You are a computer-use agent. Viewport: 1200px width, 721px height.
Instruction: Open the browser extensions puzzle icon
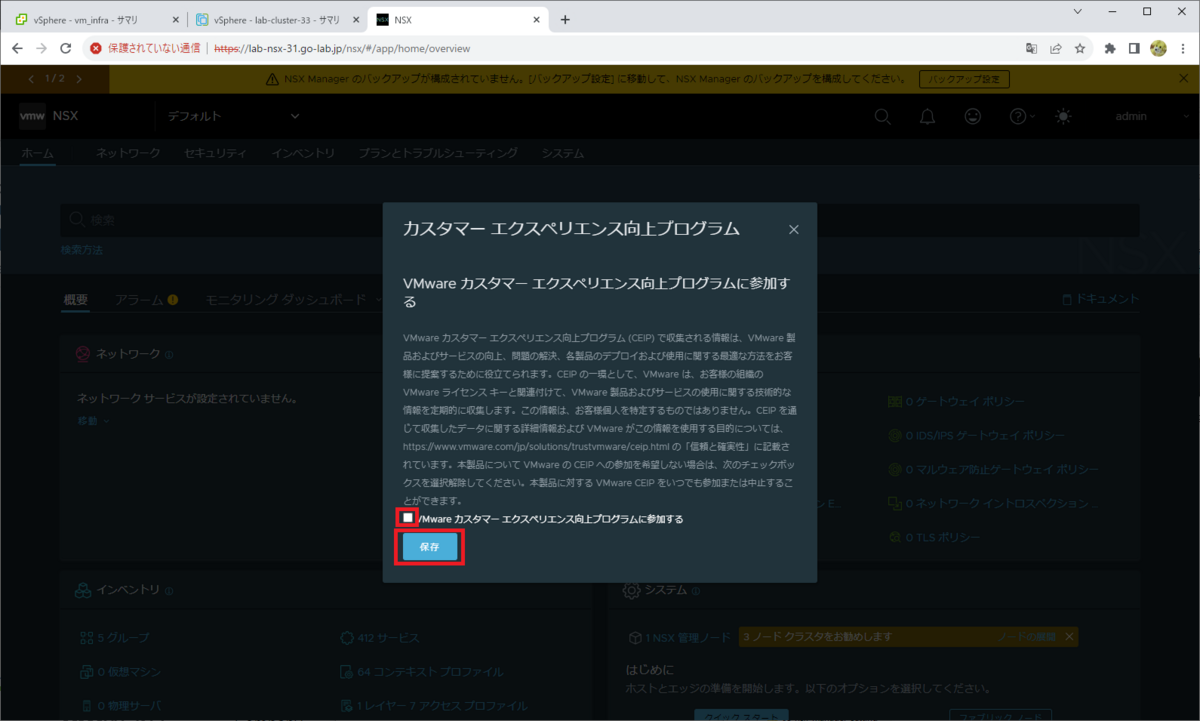[x=1110, y=48]
